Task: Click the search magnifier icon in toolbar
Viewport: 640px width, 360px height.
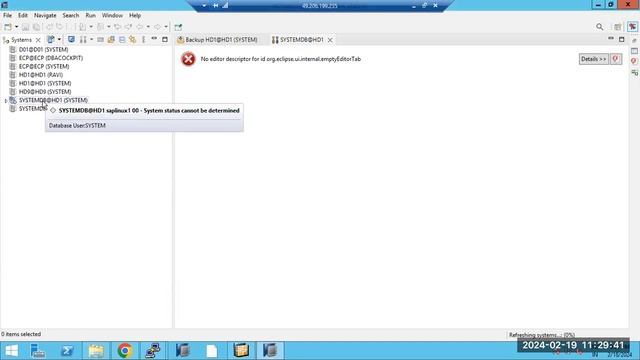Action: pos(599,27)
